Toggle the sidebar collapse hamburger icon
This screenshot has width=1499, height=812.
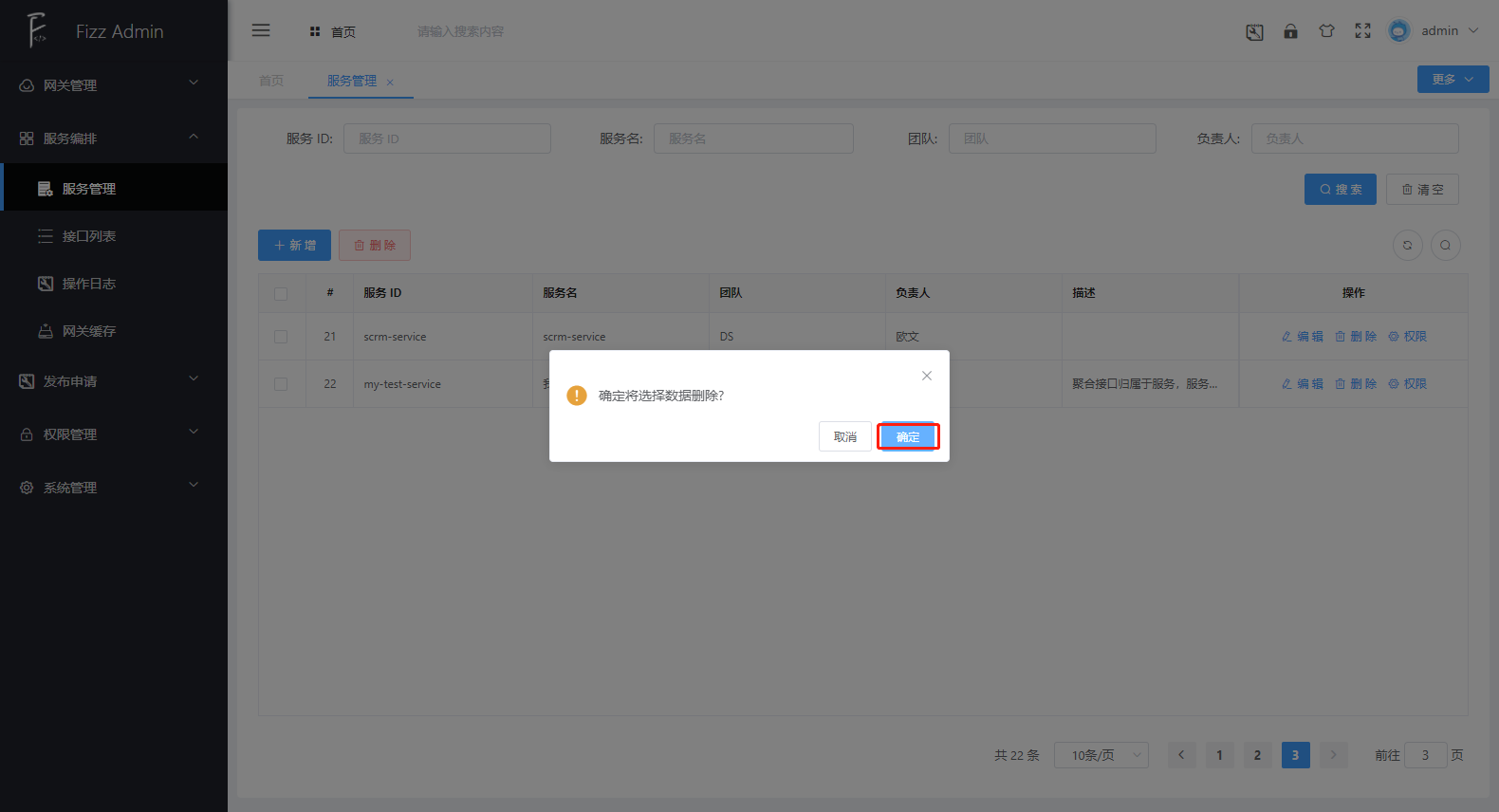261,30
